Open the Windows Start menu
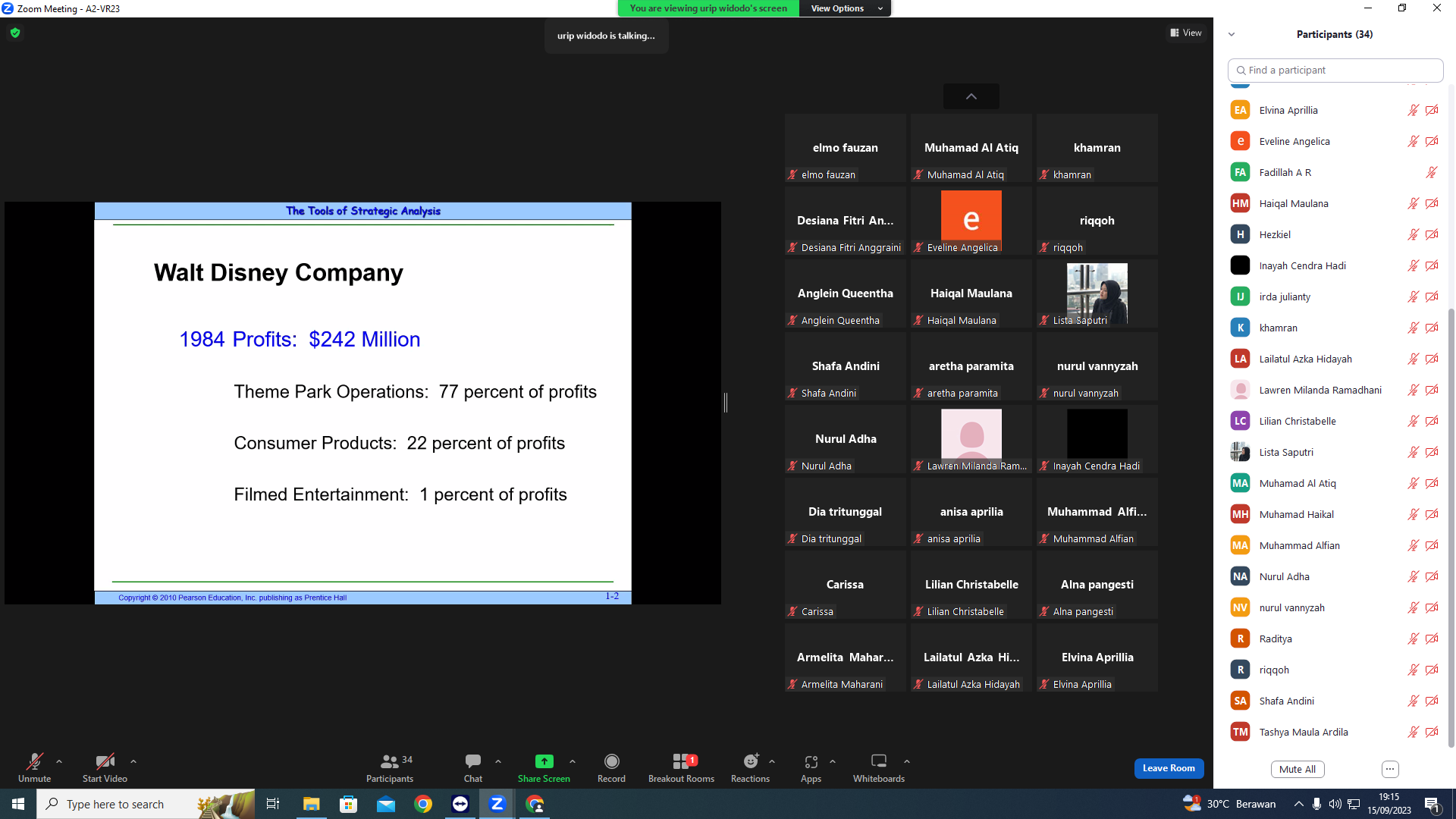The image size is (1456, 819). click(x=18, y=804)
